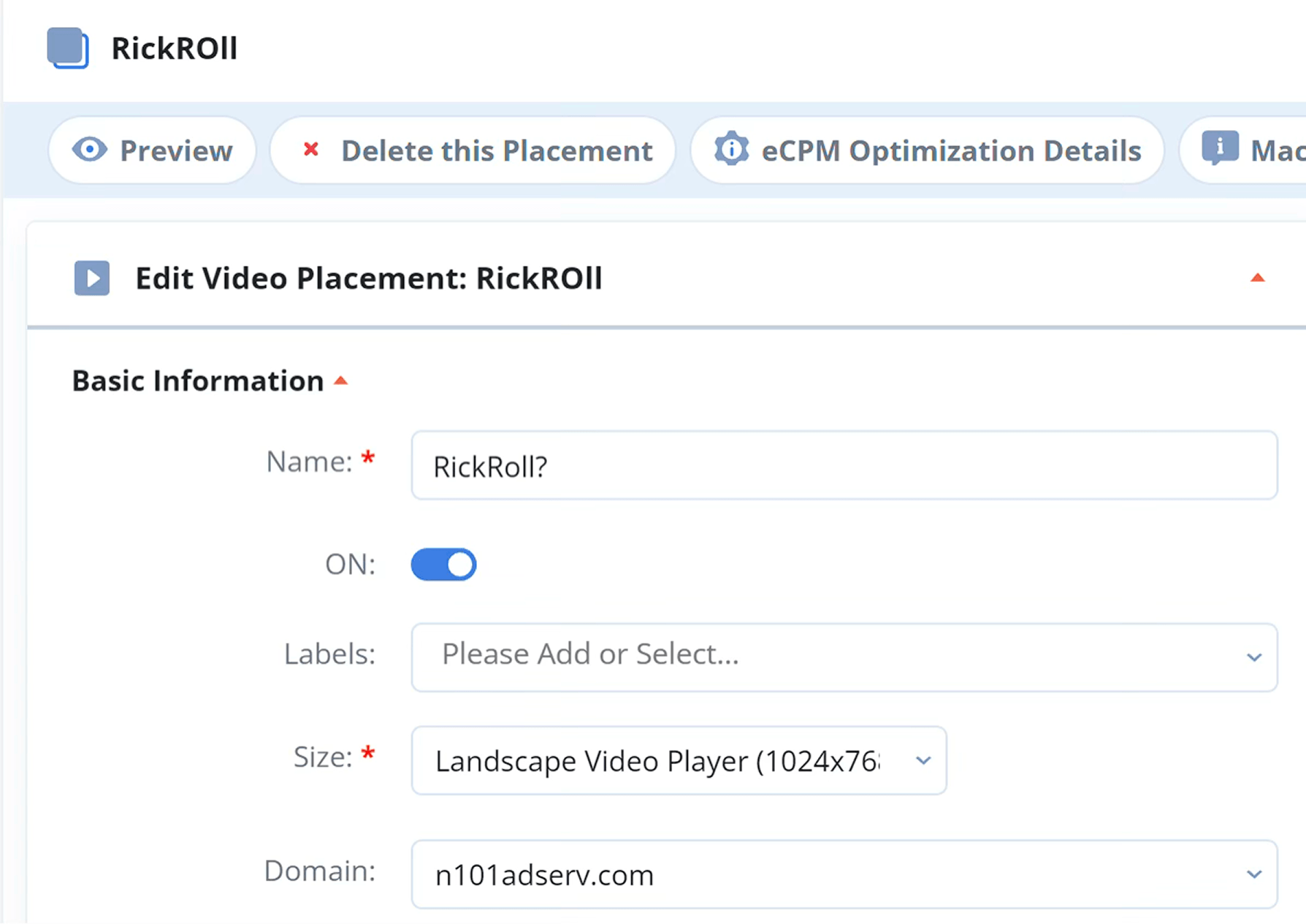1306x924 pixels.
Task: Collapse the Edit Video Placement section
Action: click(x=1257, y=278)
